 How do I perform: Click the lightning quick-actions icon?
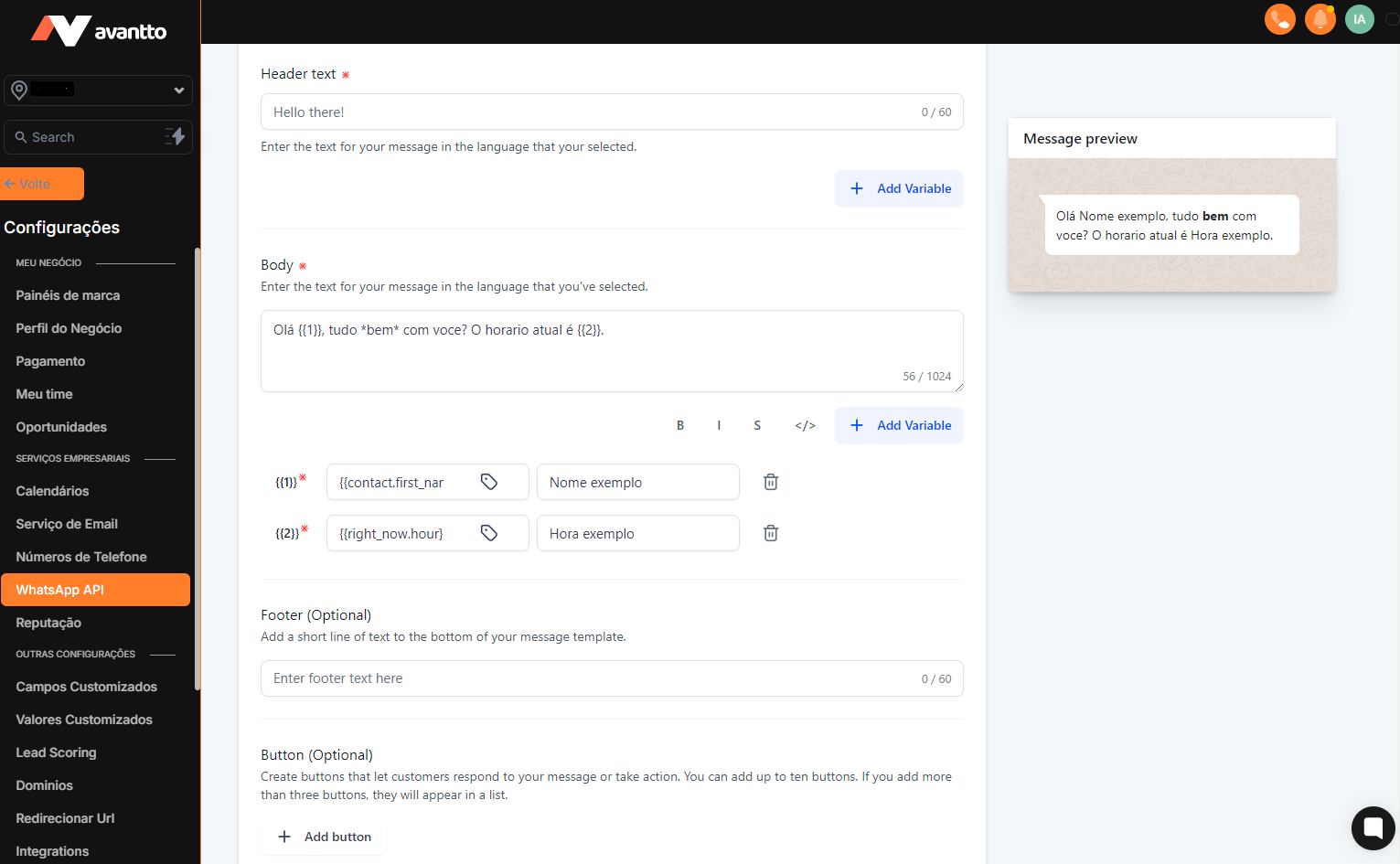(x=176, y=137)
